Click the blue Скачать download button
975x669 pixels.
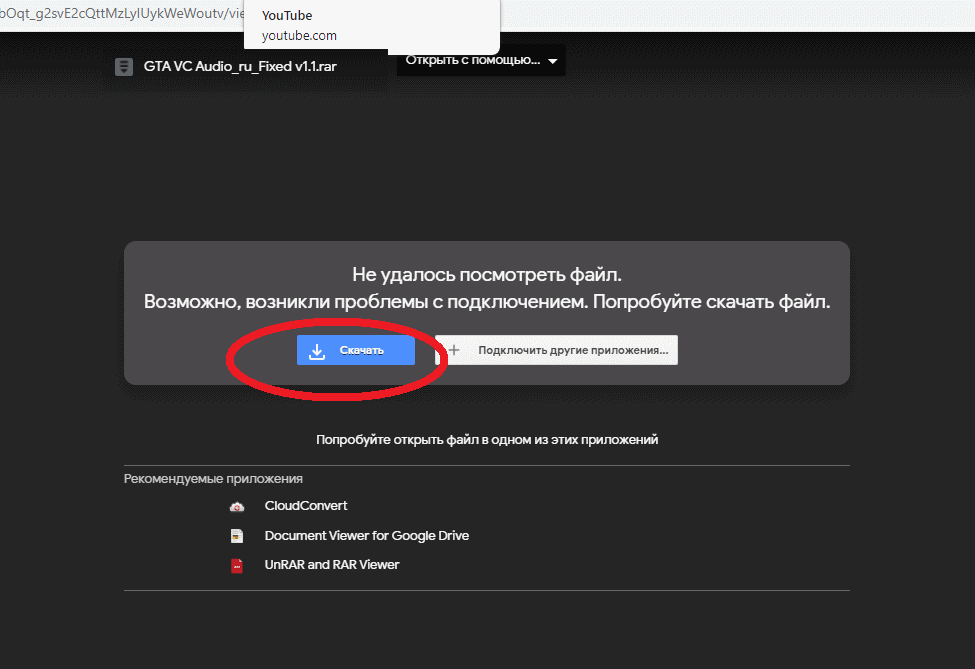click(x=356, y=350)
